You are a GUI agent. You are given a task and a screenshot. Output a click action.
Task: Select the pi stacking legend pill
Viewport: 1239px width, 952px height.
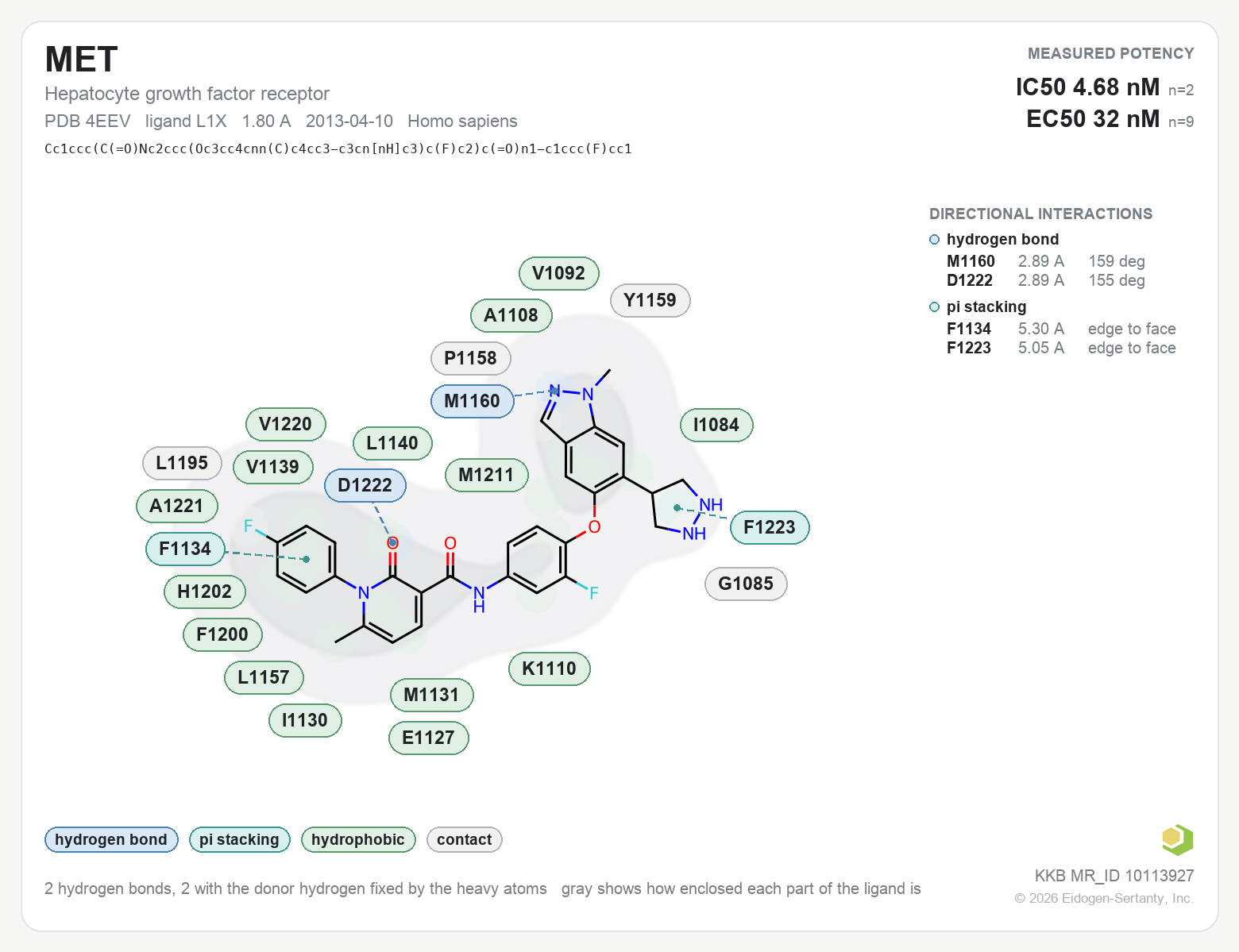(x=239, y=839)
